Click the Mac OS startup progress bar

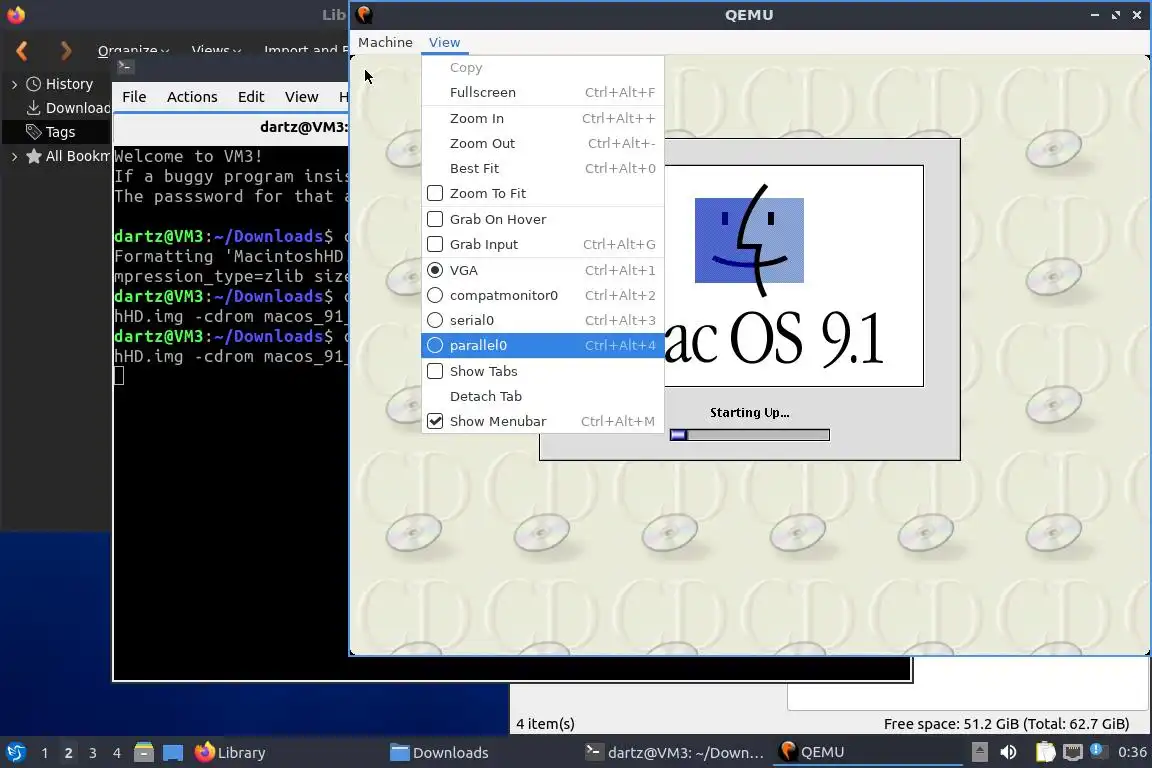pyautogui.click(x=749, y=435)
